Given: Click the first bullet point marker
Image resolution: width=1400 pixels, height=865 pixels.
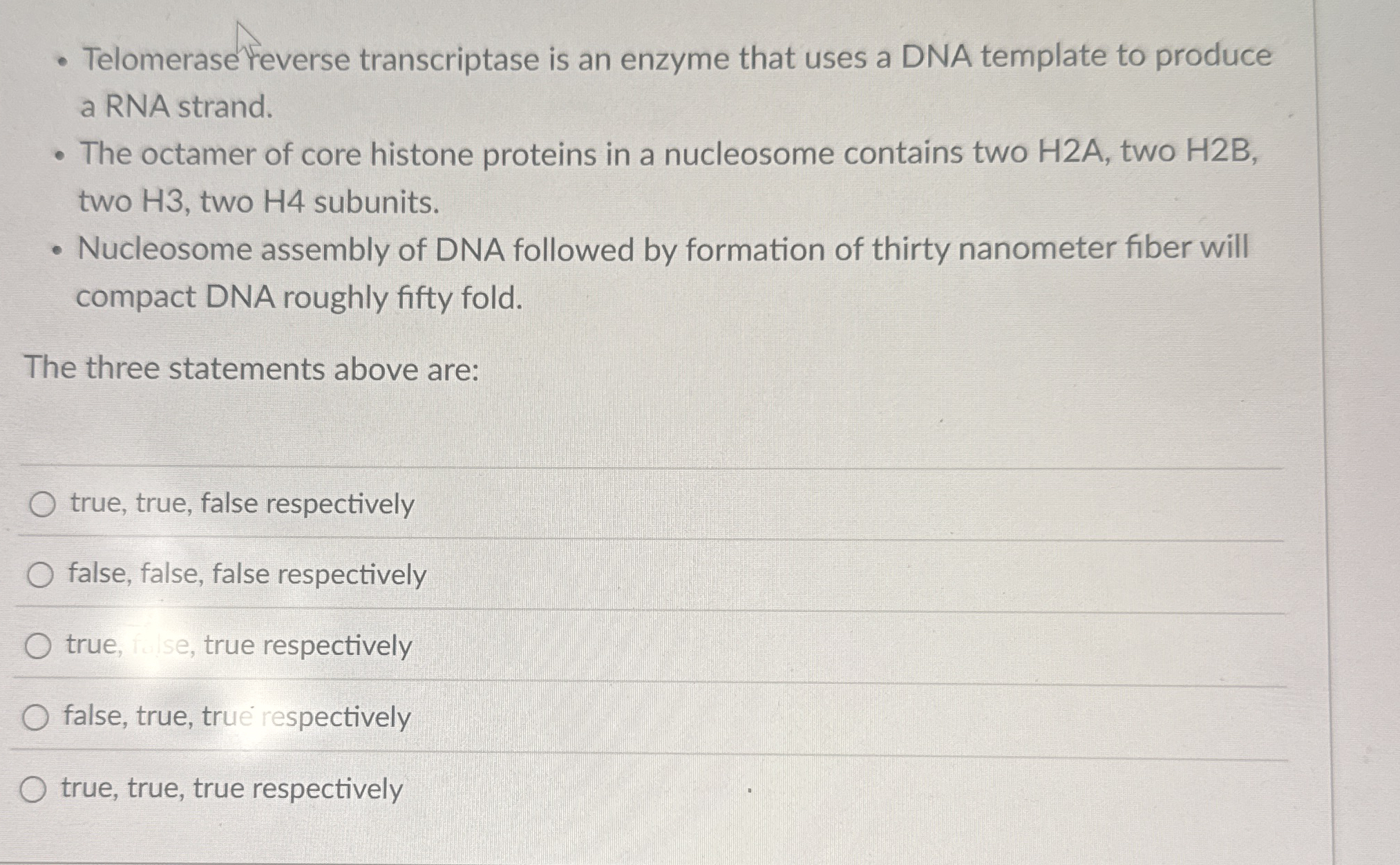Looking at the screenshot, I should 59,59.
